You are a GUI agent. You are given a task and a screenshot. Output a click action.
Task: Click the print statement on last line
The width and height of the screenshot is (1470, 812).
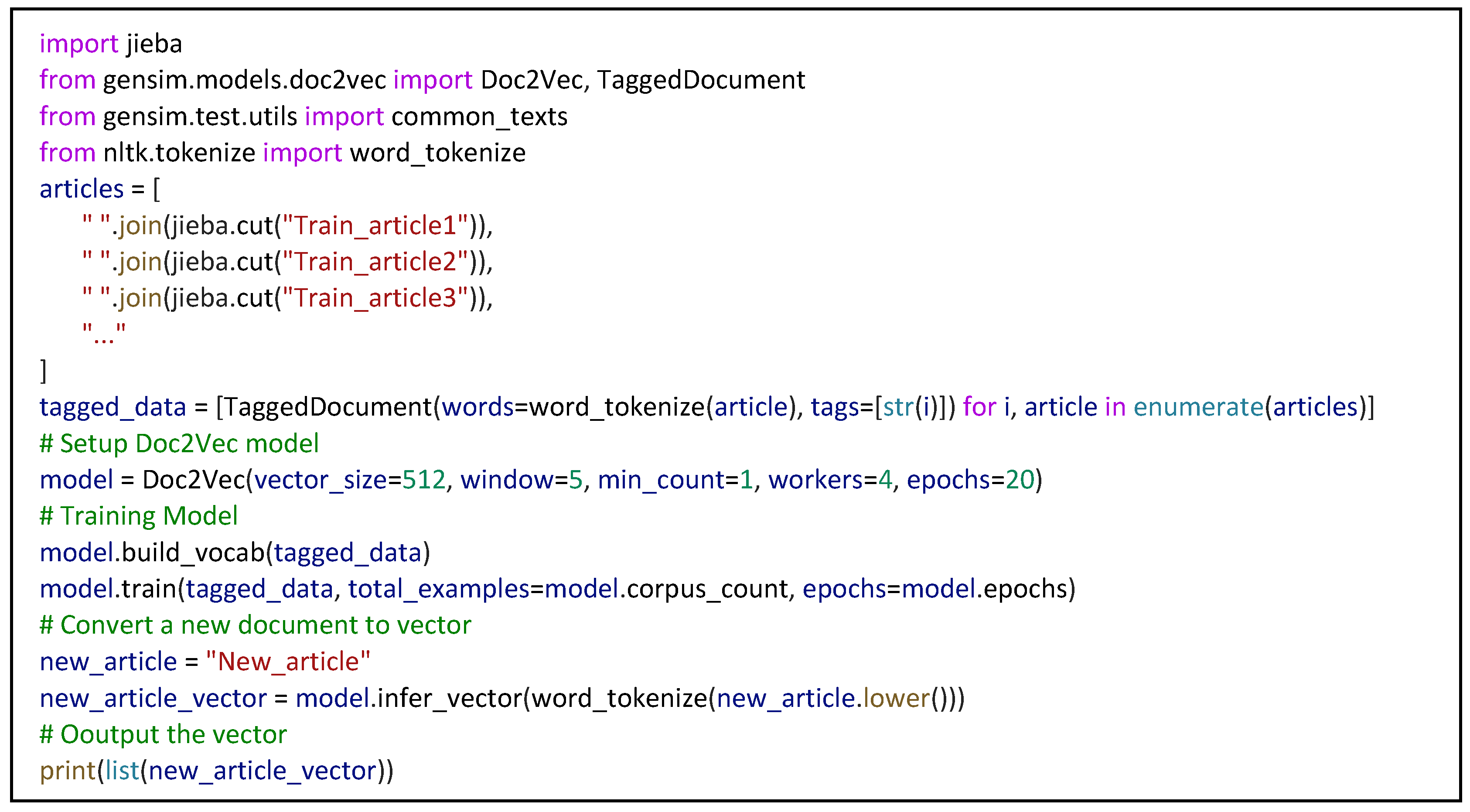click(x=67, y=771)
